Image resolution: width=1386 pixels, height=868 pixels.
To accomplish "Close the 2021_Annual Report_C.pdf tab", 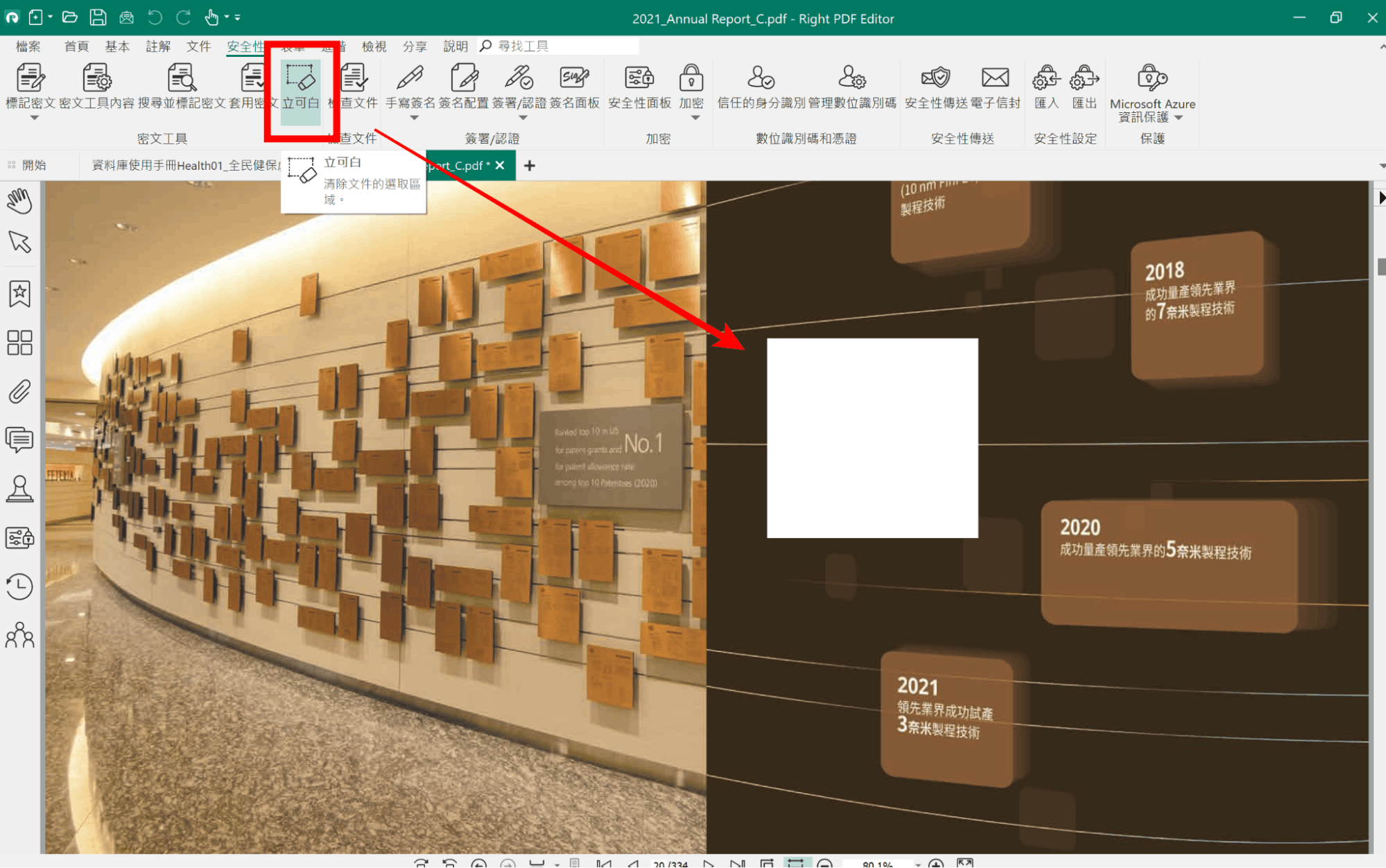I will pyautogui.click(x=500, y=165).
